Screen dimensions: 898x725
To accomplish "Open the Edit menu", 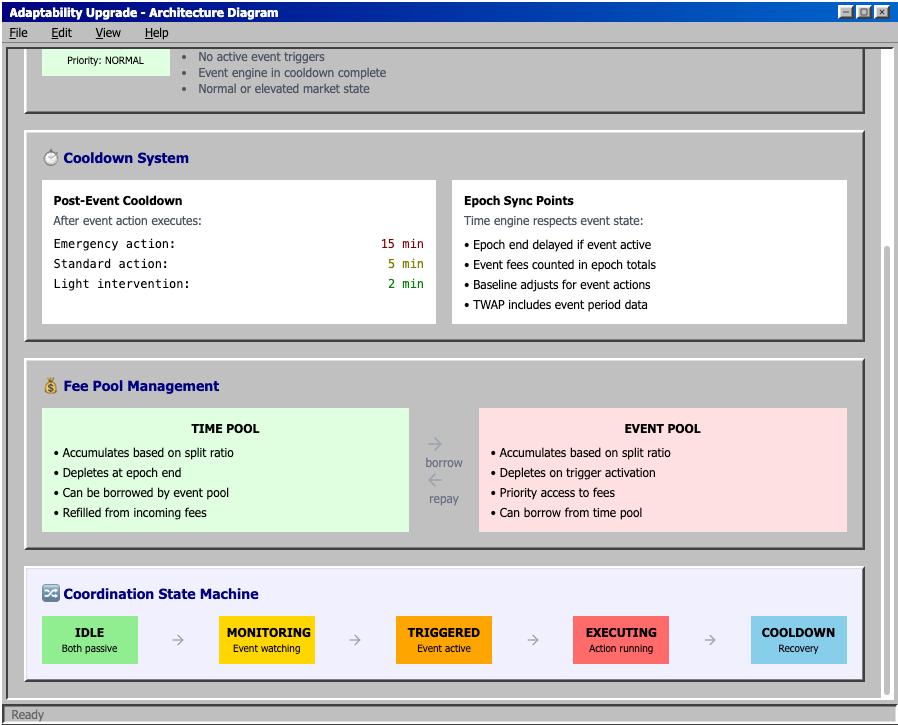I will pos(61,33).
